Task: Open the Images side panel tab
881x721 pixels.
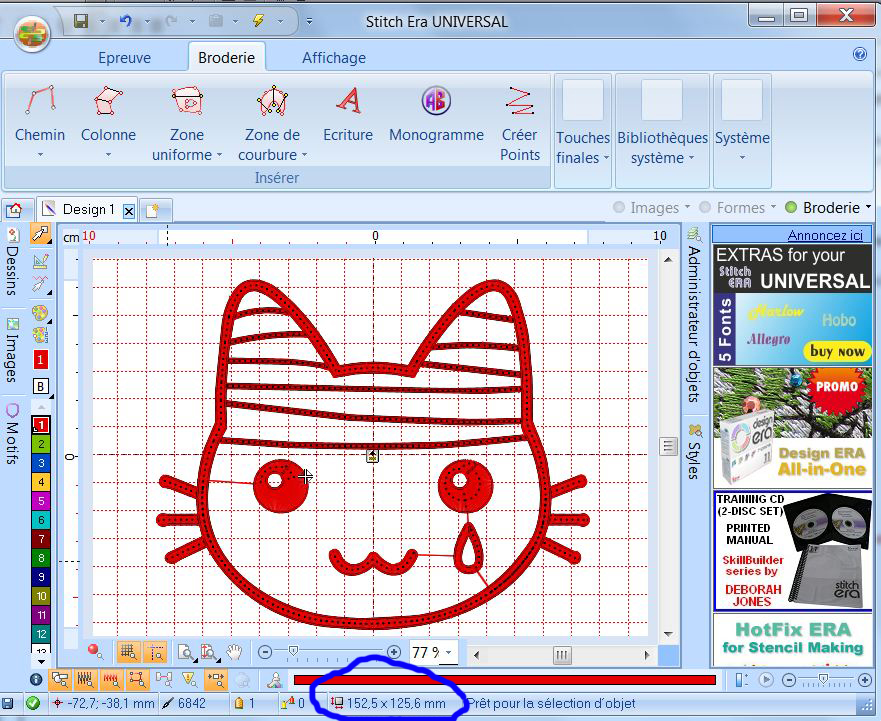Action: pos(12,351)
